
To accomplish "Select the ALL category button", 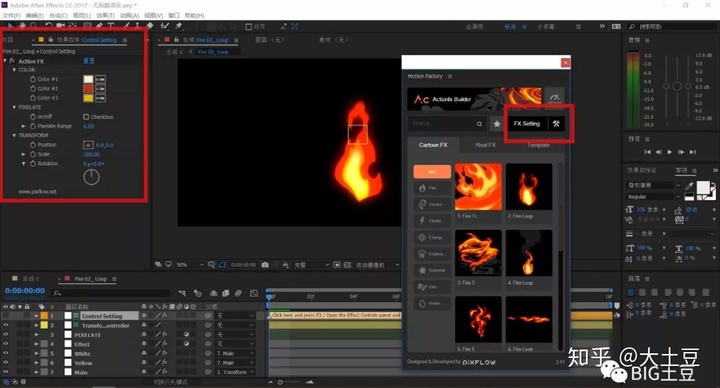I will point(432,171).
